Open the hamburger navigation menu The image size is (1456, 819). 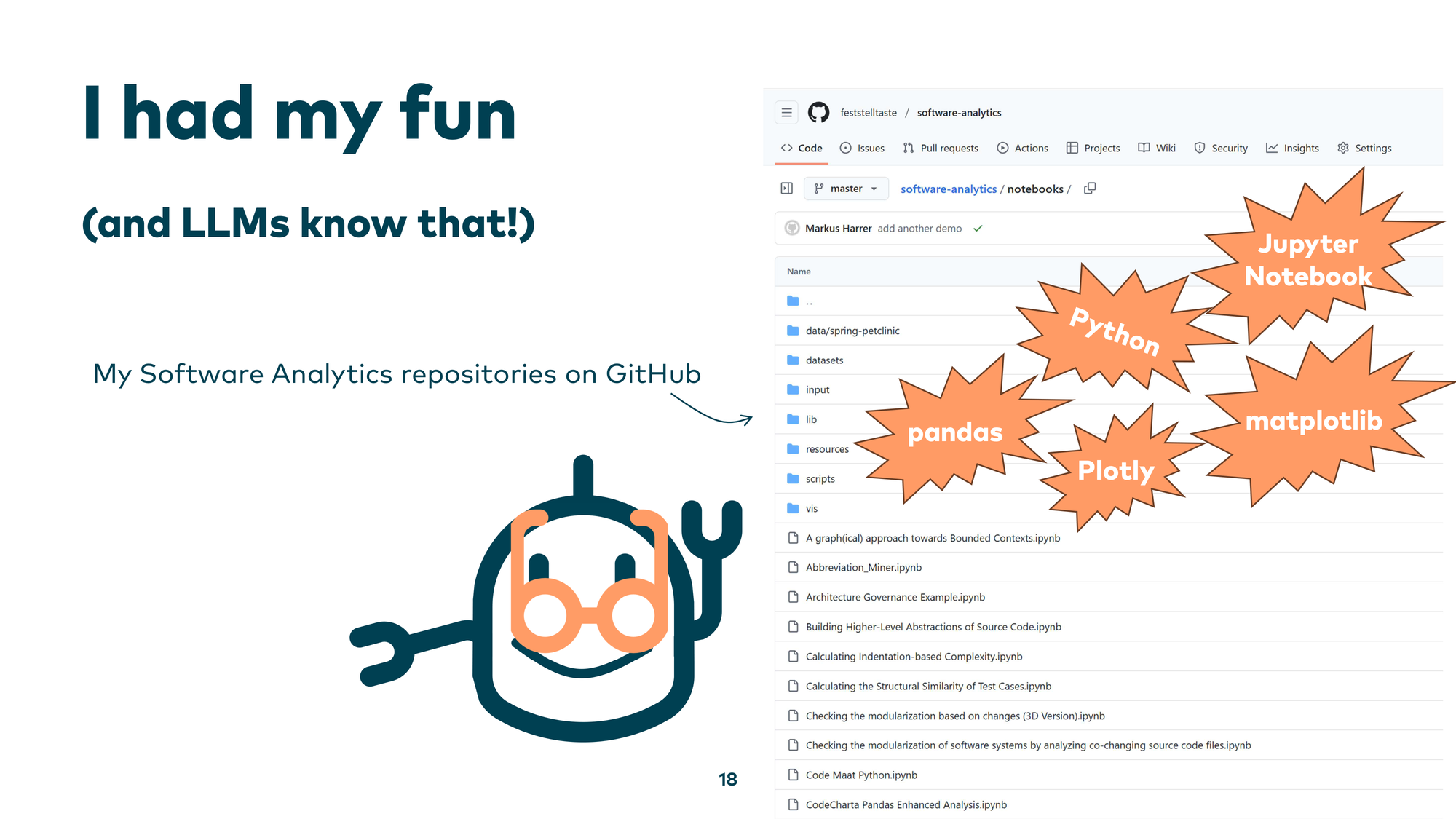(786, 112)
